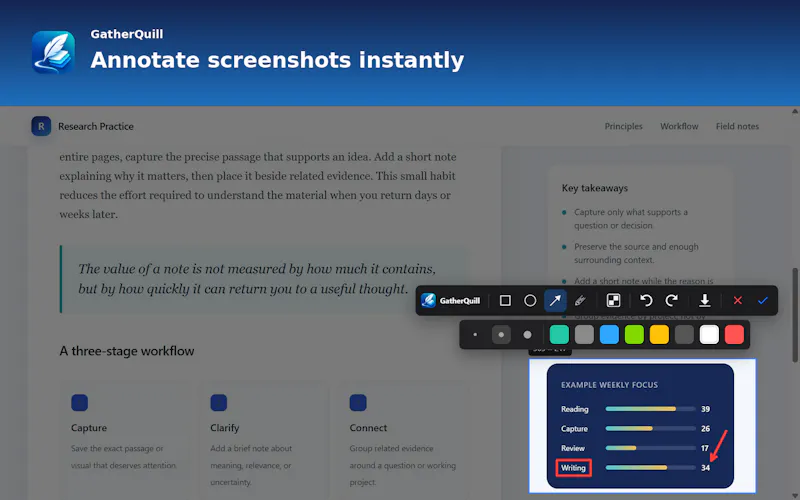800x500 pixels.
Task: Click the Capture value 26
Action: click(706, 429)
